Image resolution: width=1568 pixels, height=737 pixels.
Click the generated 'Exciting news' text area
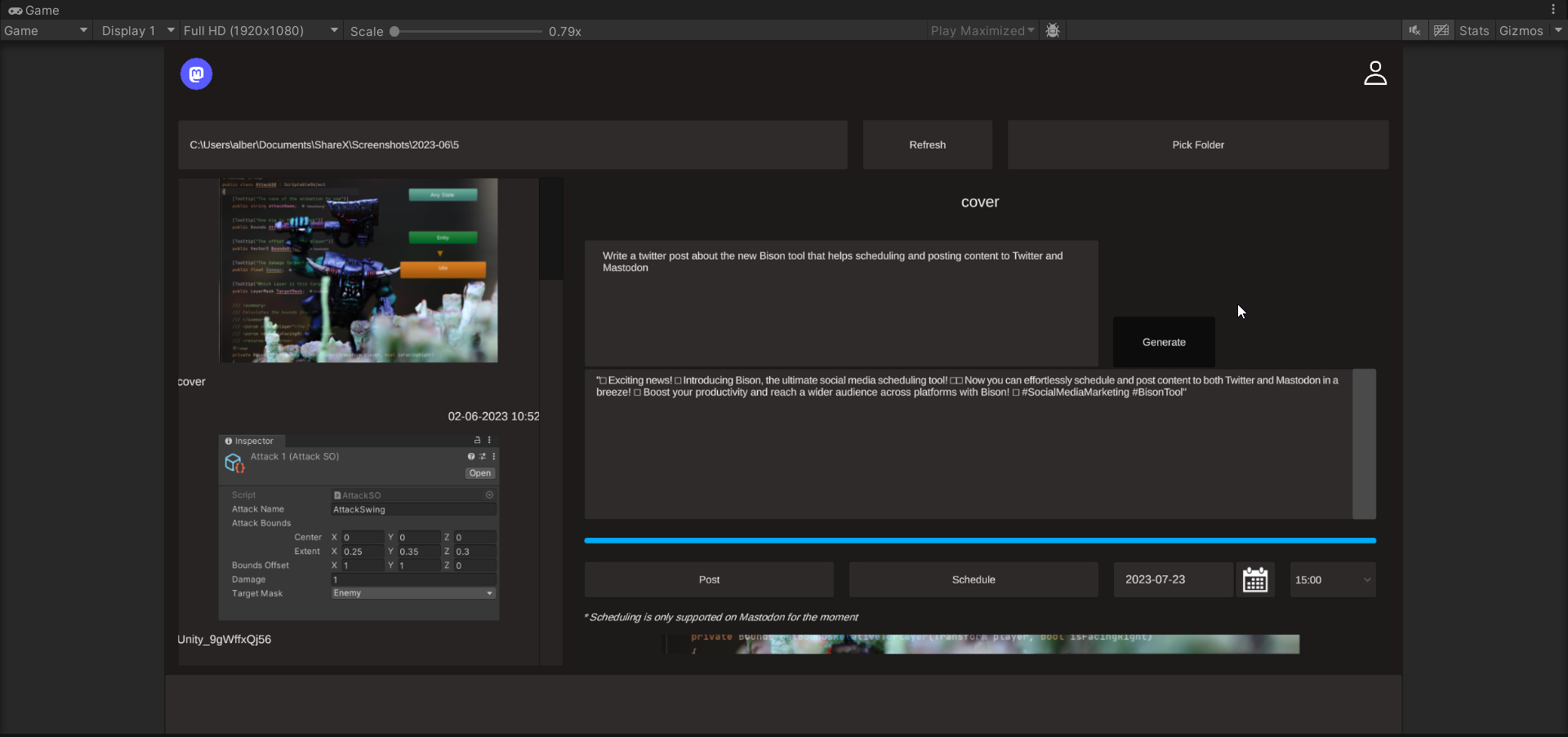tap(968, 444)
